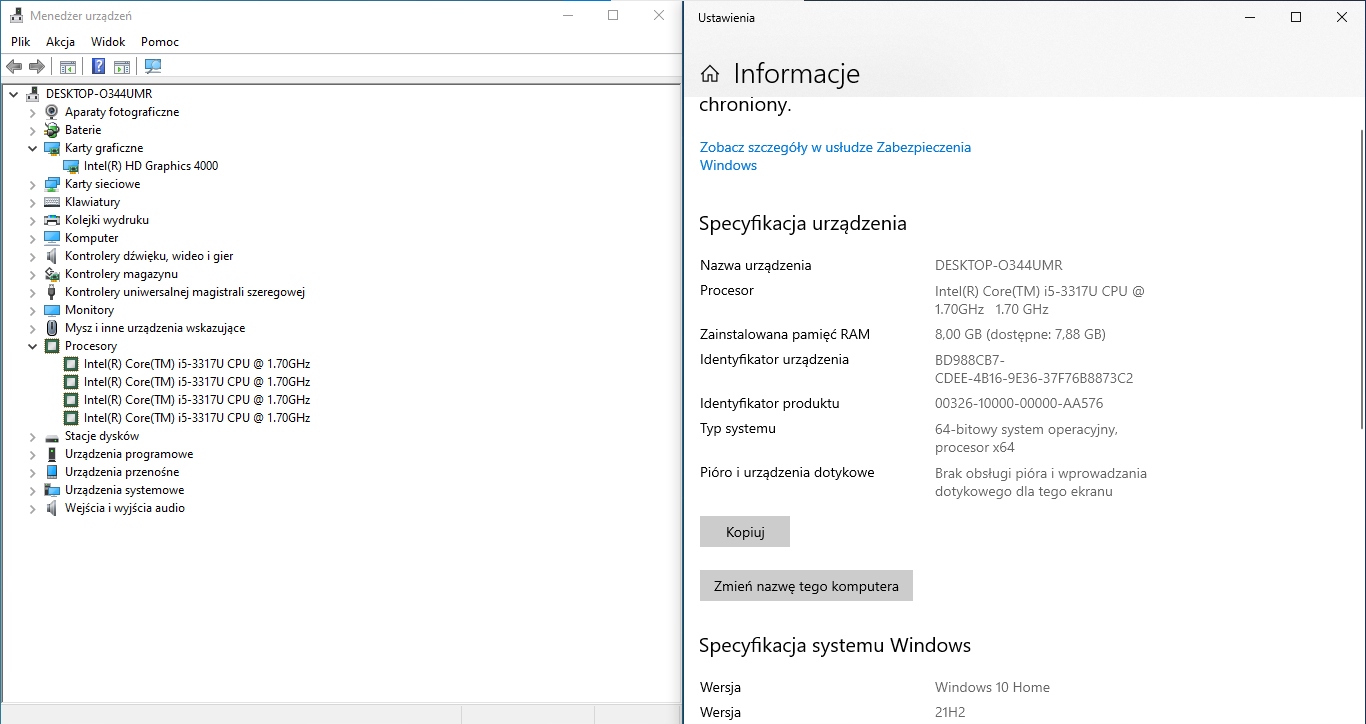Go to Settings home via house icon
Viewport: 1366px width, 724px height.
(710, 74)
